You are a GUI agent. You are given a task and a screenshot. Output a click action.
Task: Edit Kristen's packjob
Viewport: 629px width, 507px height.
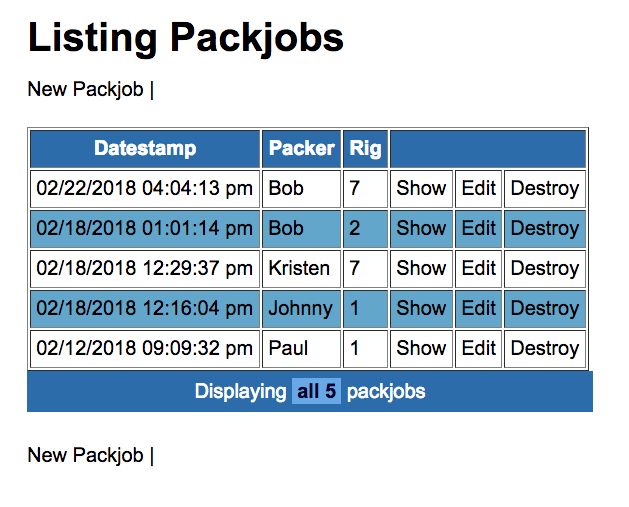[x=479, y=268]
